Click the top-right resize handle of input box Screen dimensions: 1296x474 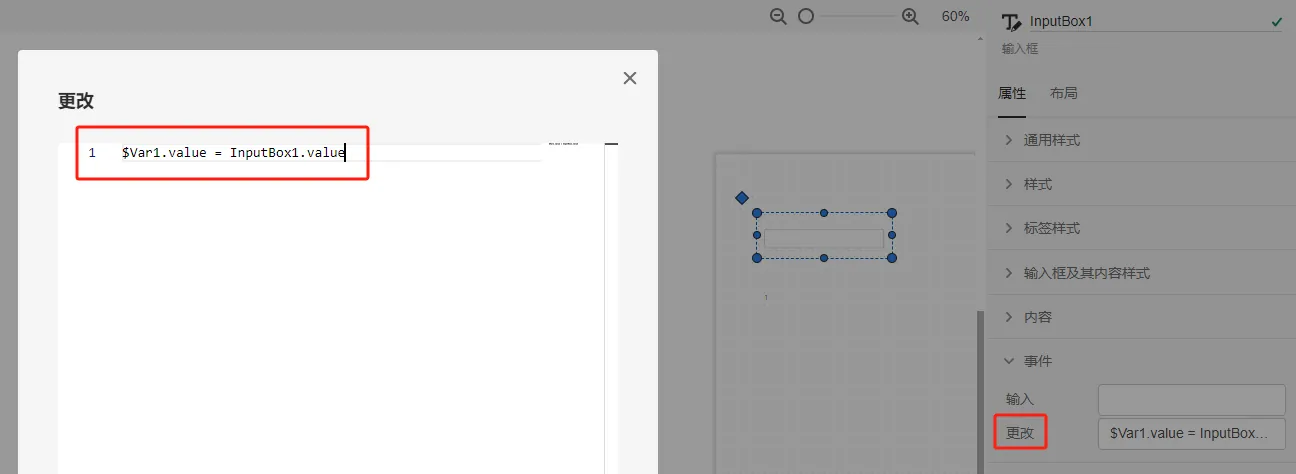pyautogui.click(x=892, y=213)
